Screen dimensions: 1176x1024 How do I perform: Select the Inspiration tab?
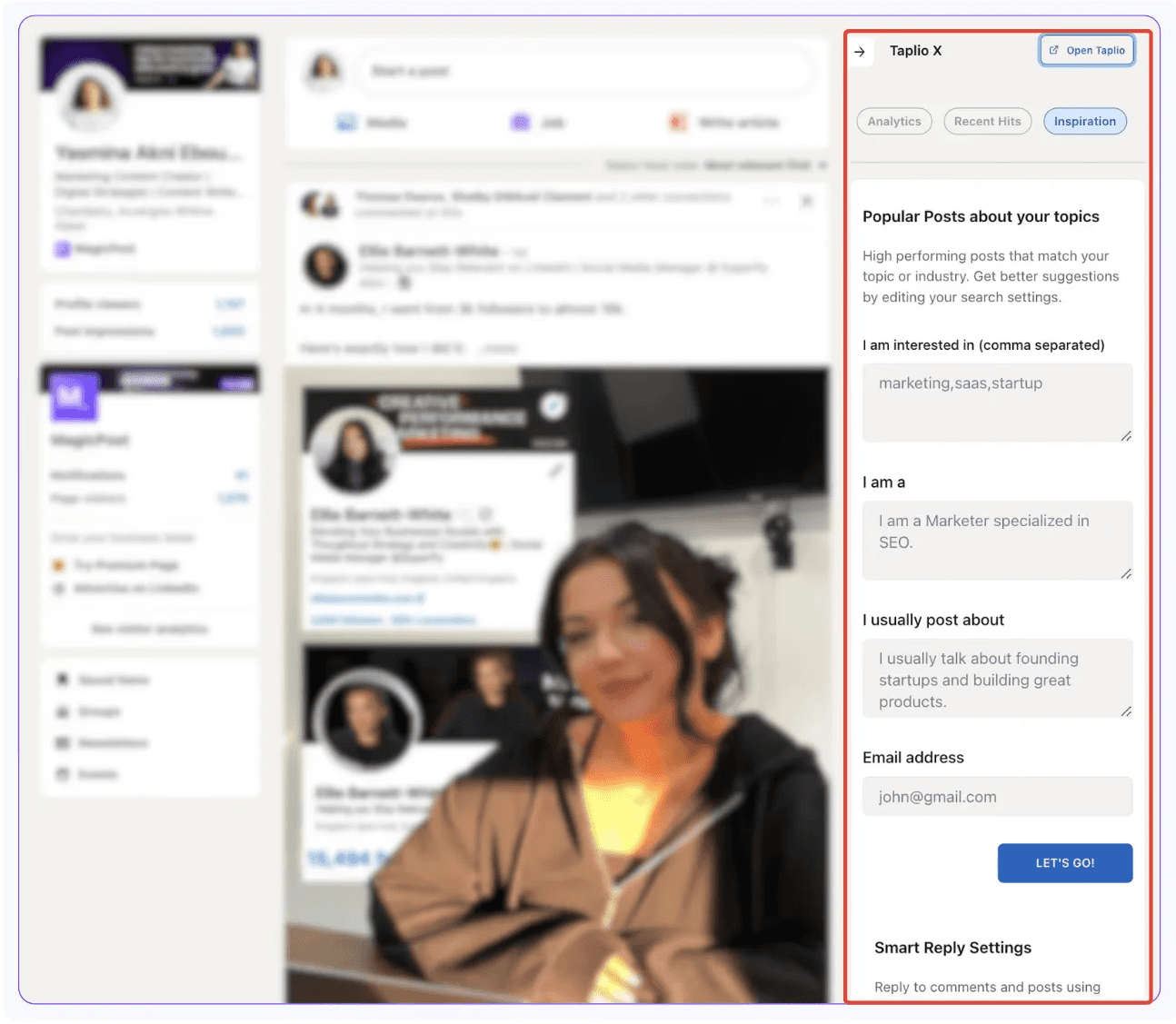tap(1085, 122)
